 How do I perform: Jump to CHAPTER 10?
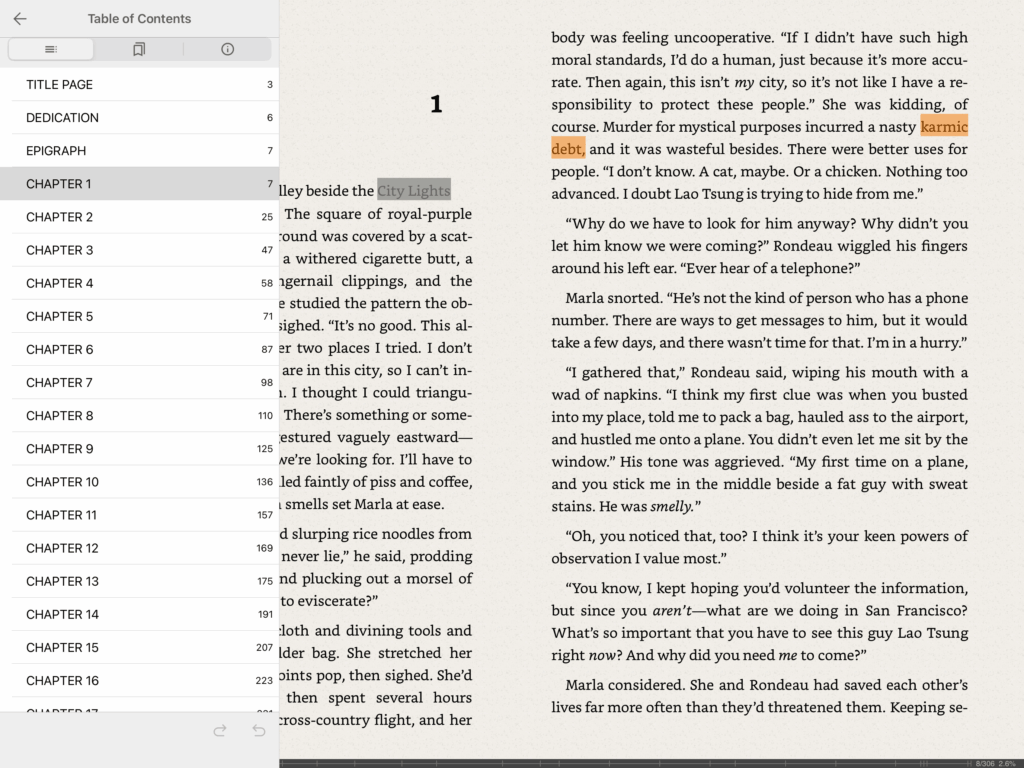tap(140, 482)
